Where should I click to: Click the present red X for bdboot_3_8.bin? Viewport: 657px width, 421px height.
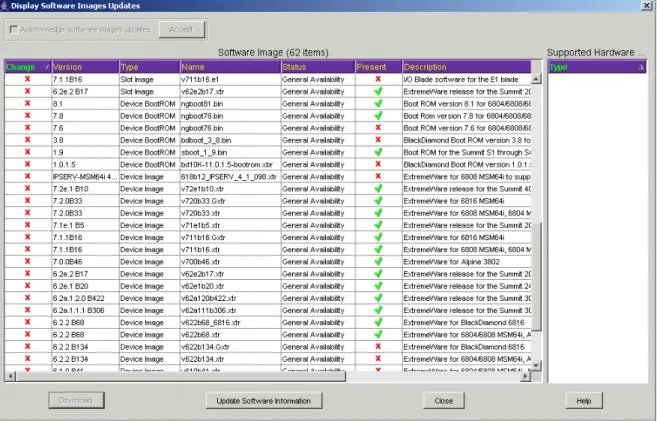[378, 139]
